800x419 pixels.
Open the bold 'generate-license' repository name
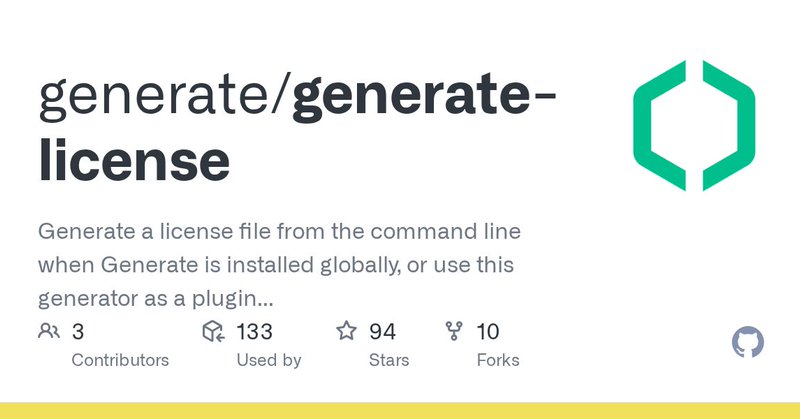[297, 129]
